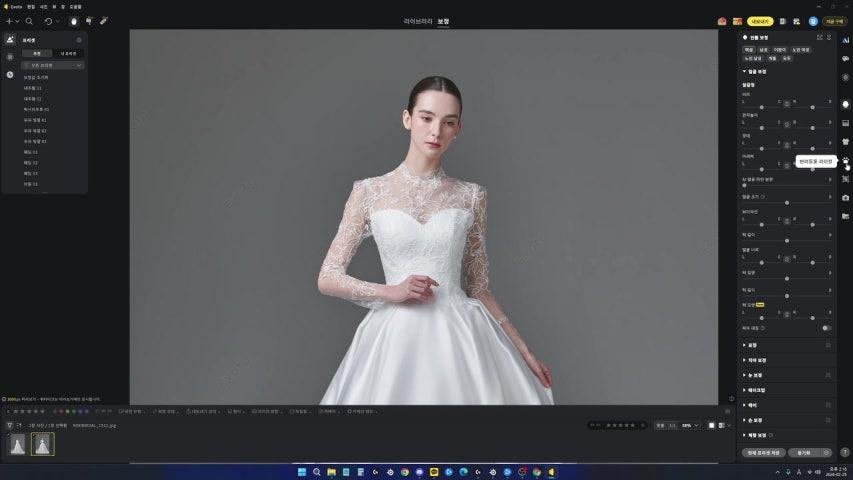Toggle the 손 보정 section enable box
Image resolution: width=853 pixels, height=480 pixels.
pyautogui.click(x=828, y=420)
